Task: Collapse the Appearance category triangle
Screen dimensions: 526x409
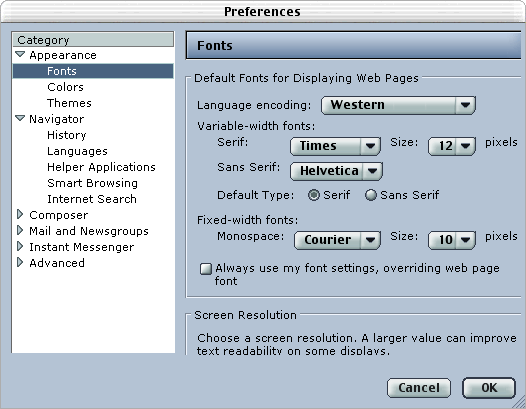Action: pos(20,54)
